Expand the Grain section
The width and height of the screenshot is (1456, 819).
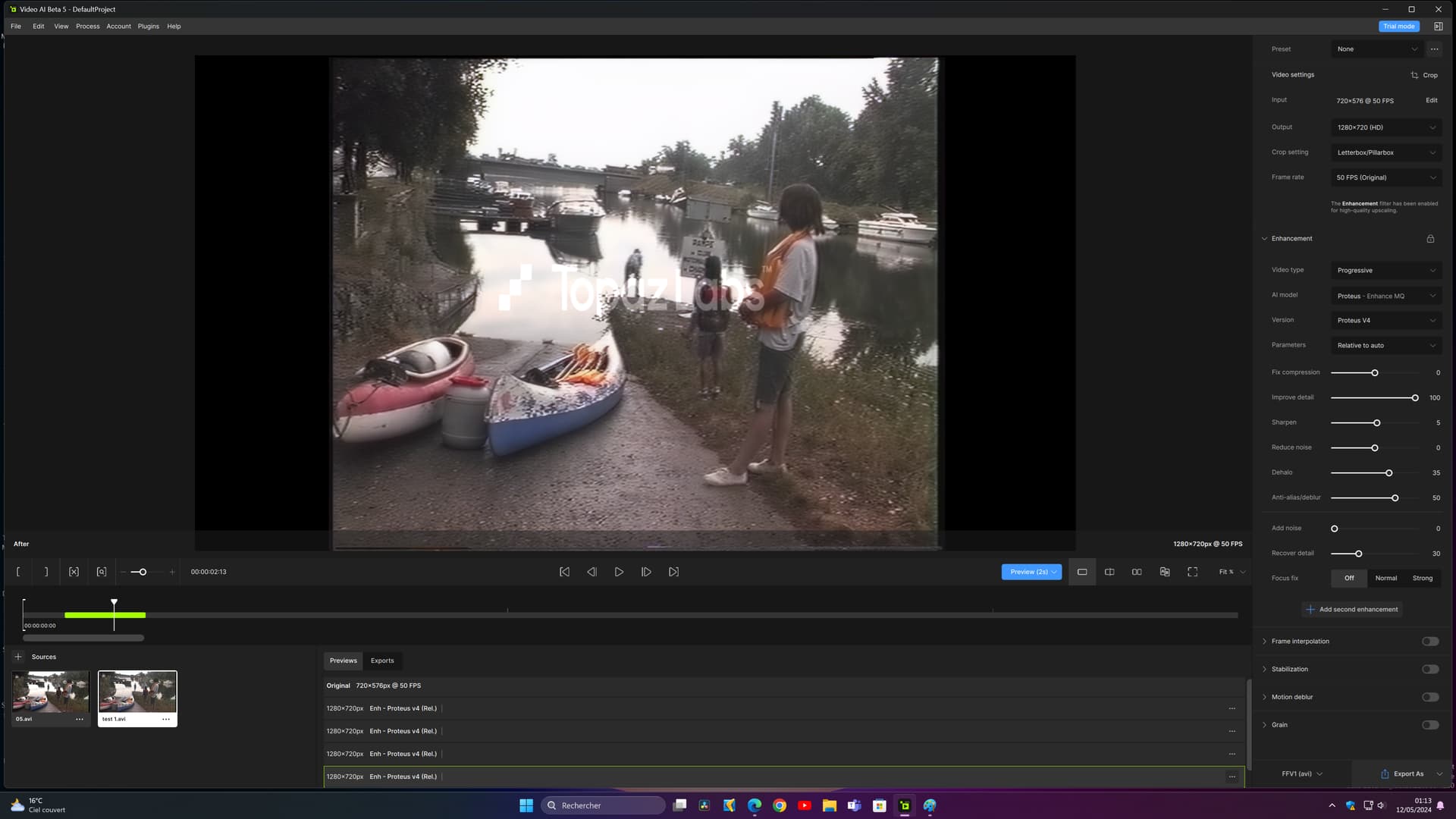(x=1265, y=725)
